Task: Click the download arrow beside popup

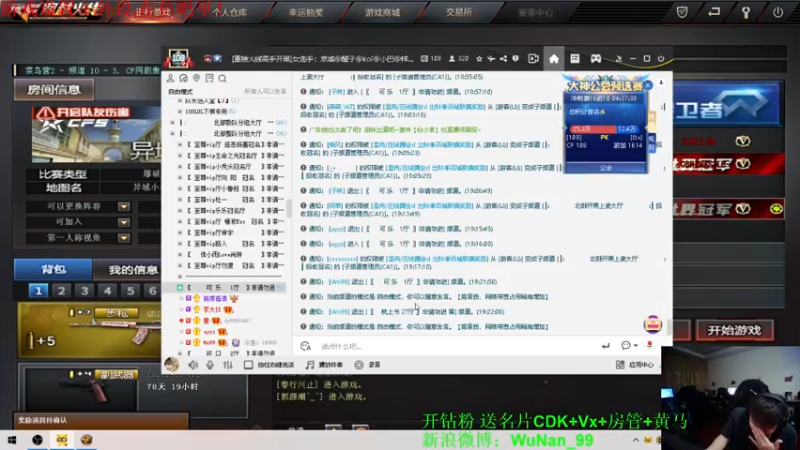Action: click(x=661, y=83)
